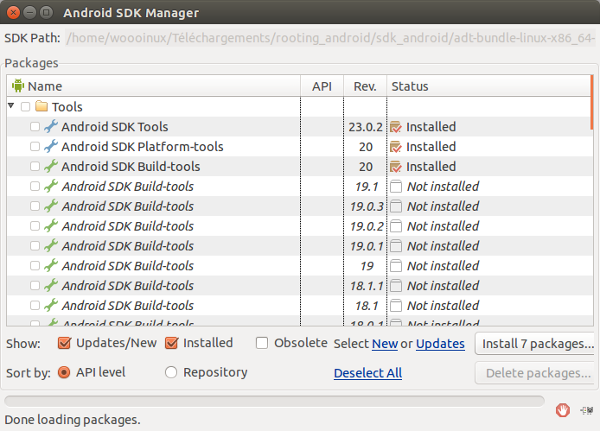
Task: Click wrench icon of Build-tools rev 19.0.3
Action: 51,206
